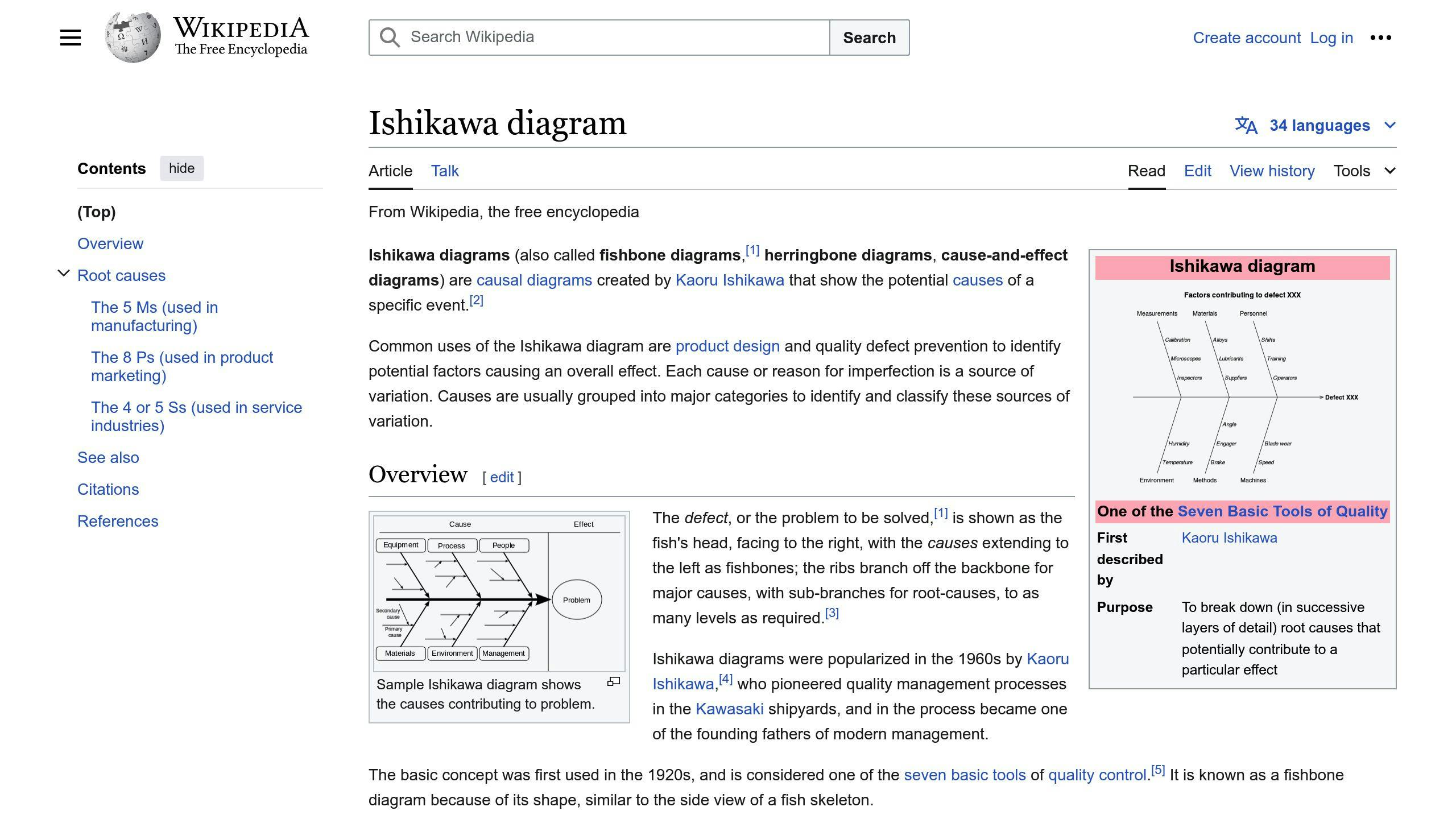1456x819 pixels.
Task: Open the product design link
Action: pyautogui.click(x=727, y=346)
